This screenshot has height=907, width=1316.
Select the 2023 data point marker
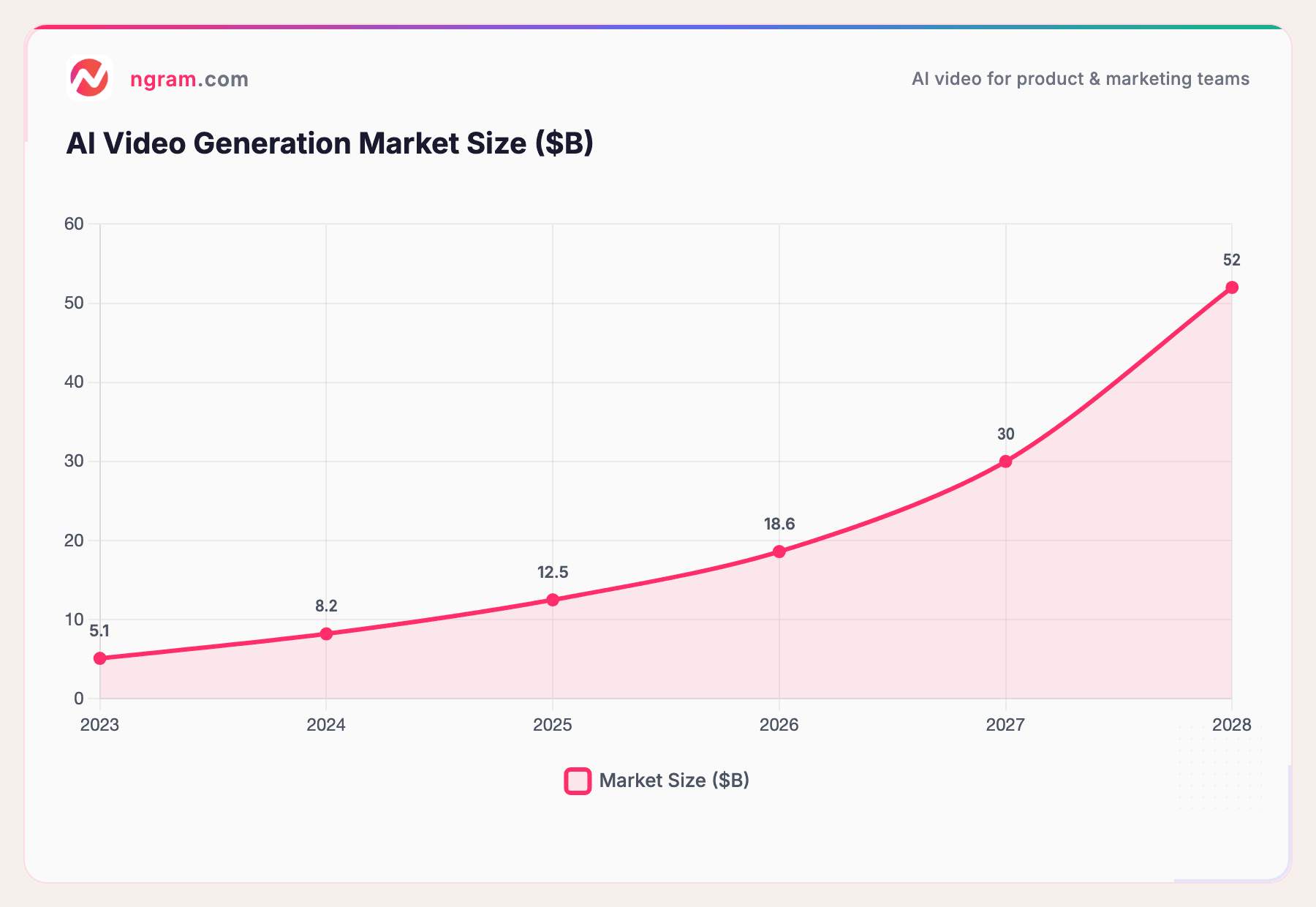pyautogui.click(x=100, y=658)
